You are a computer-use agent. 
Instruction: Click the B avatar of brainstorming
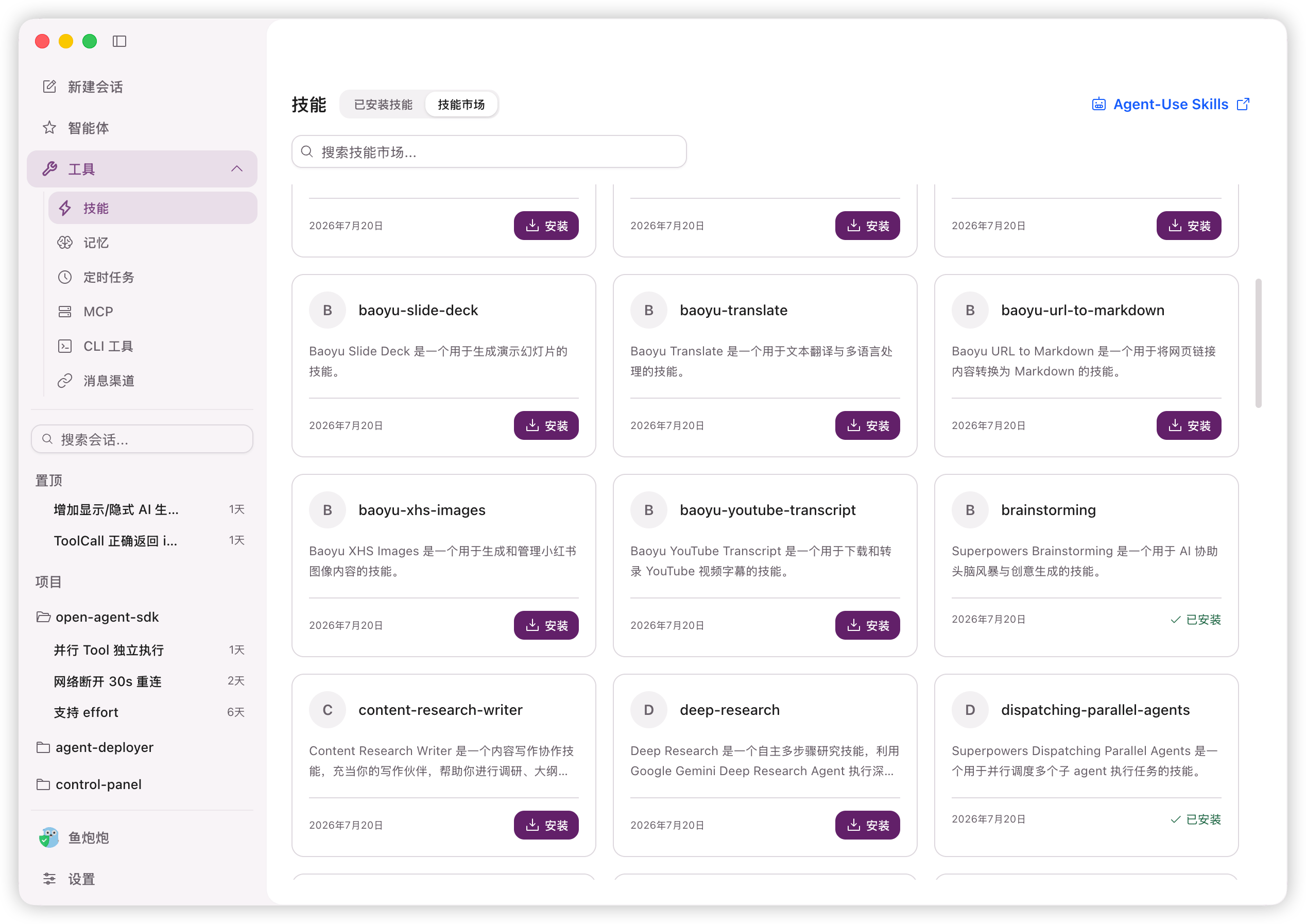coord(970,510)
